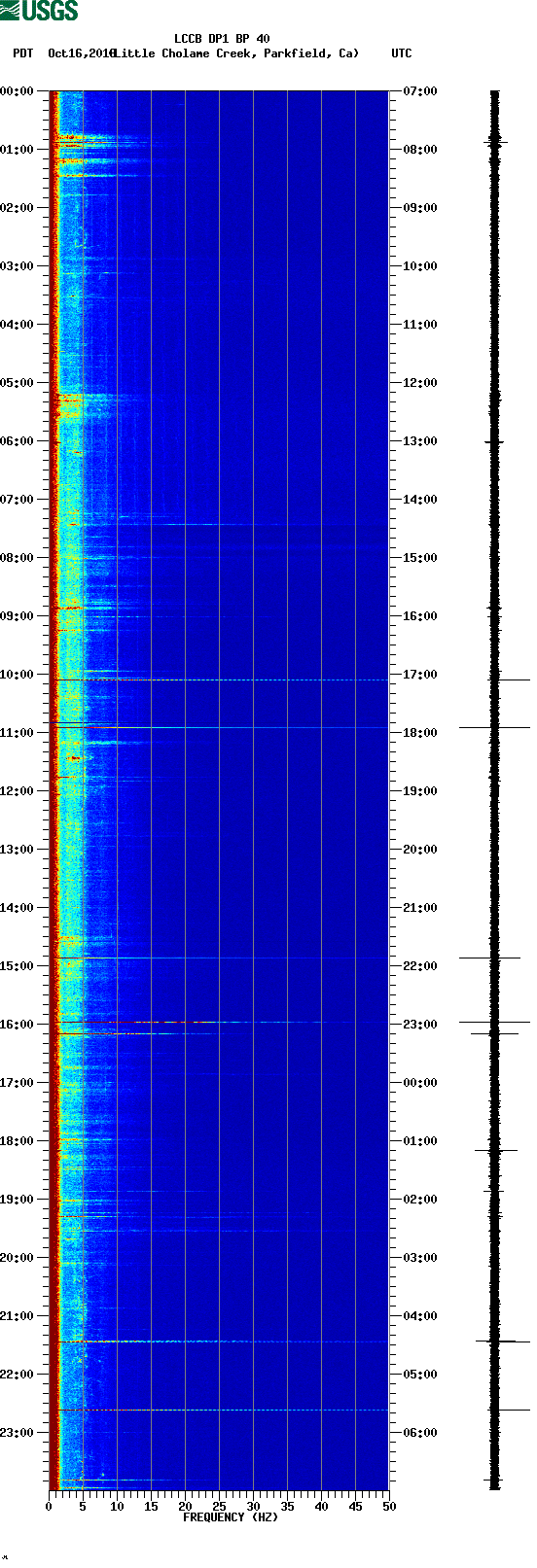Click the '07:00' label on UTC axis
Viewport: 537px width, 1568px height.
click(x=420, y=91)
